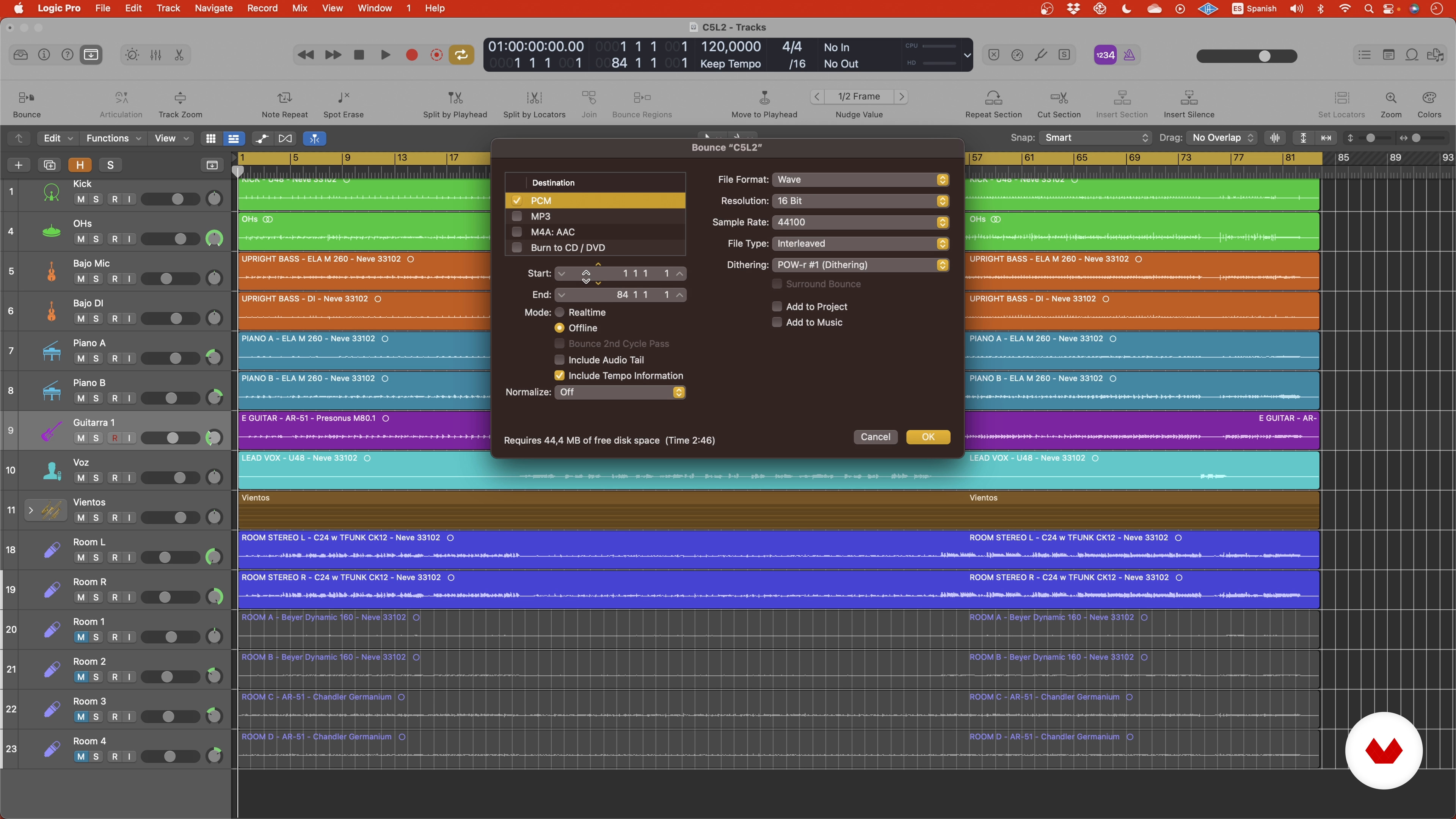Viewport: 1456px width, 819px height.
Task: Open the Normalize Off dropdown
Action: click(620, 392)
